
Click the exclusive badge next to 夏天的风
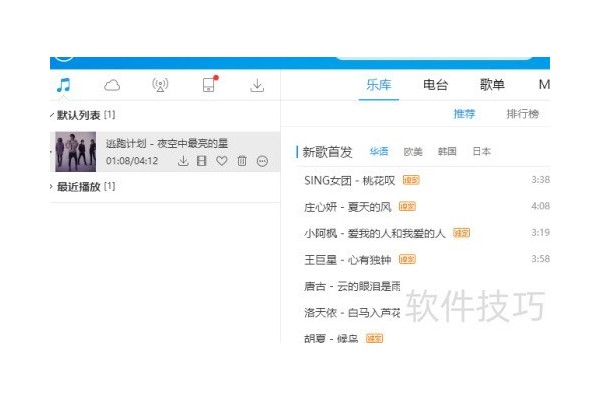[407, 207]
